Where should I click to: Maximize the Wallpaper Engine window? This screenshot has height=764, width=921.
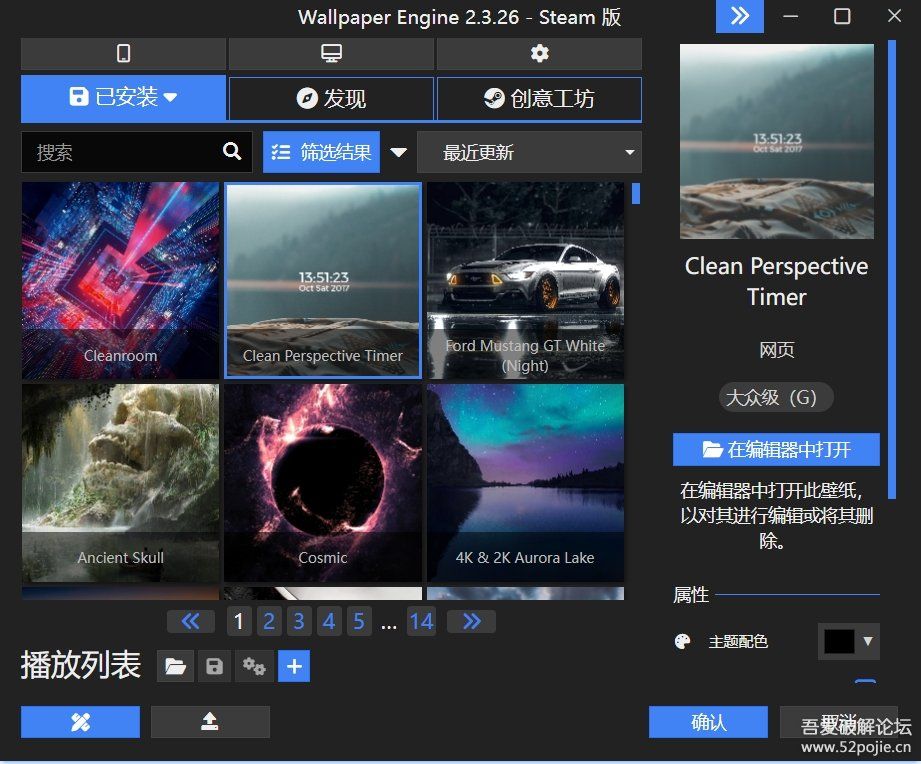click(842, 16)
